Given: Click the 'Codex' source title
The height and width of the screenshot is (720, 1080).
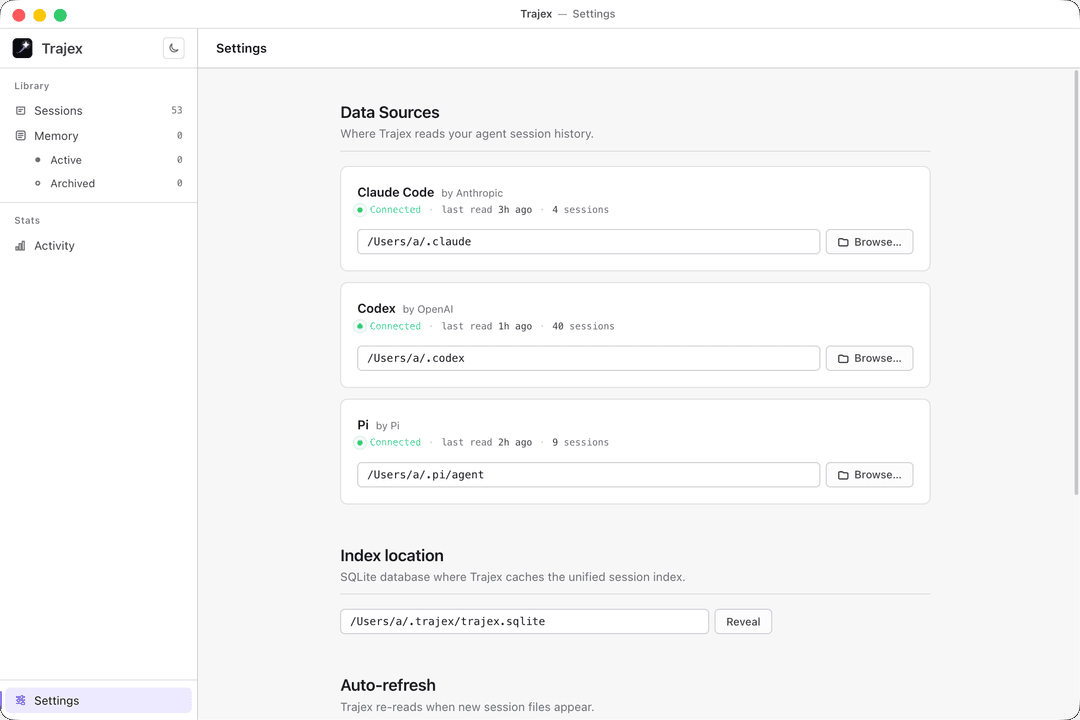Looking at the screenshot, I should 376,309.
